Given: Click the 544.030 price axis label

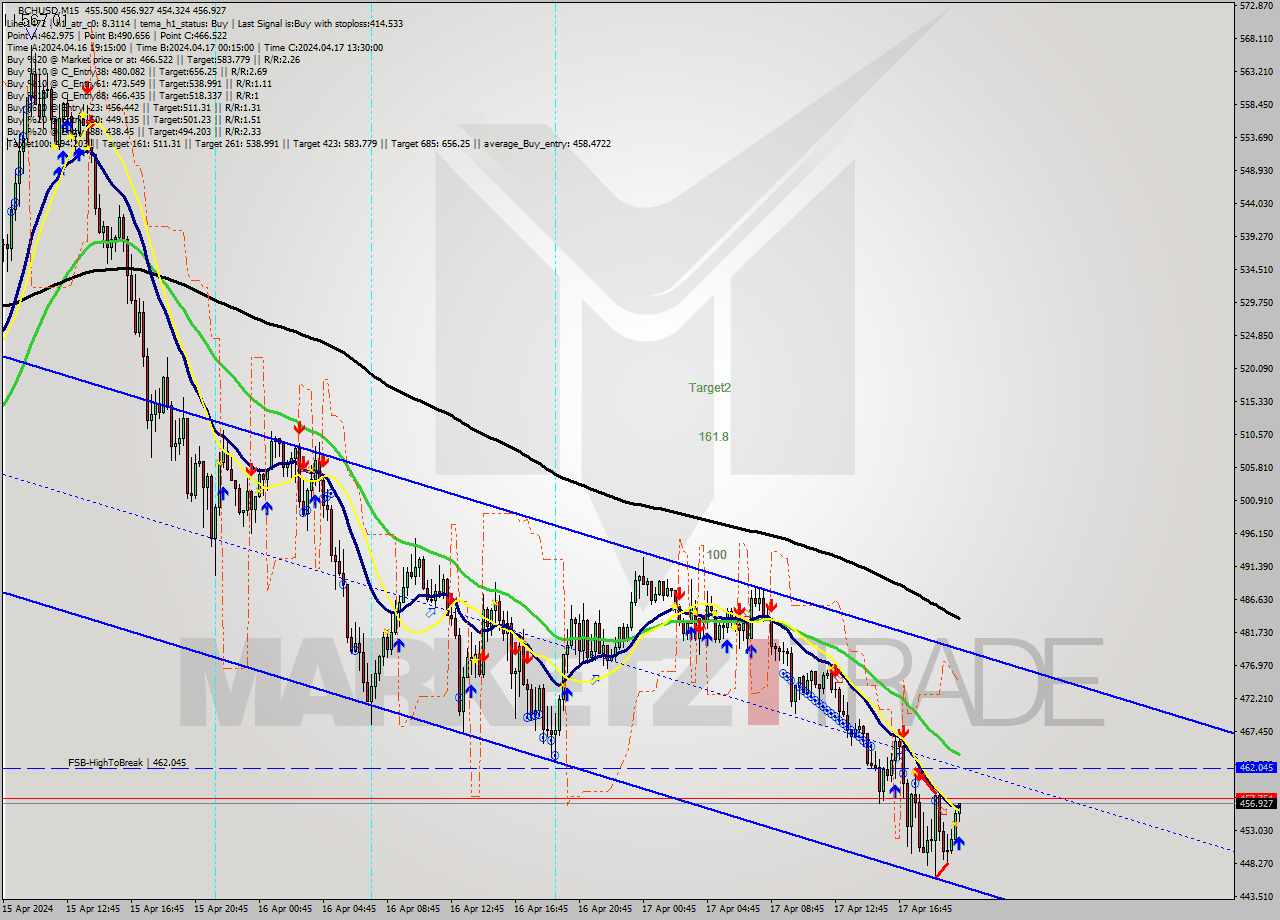Looking at the screenshot, I should coord(1256,203).
